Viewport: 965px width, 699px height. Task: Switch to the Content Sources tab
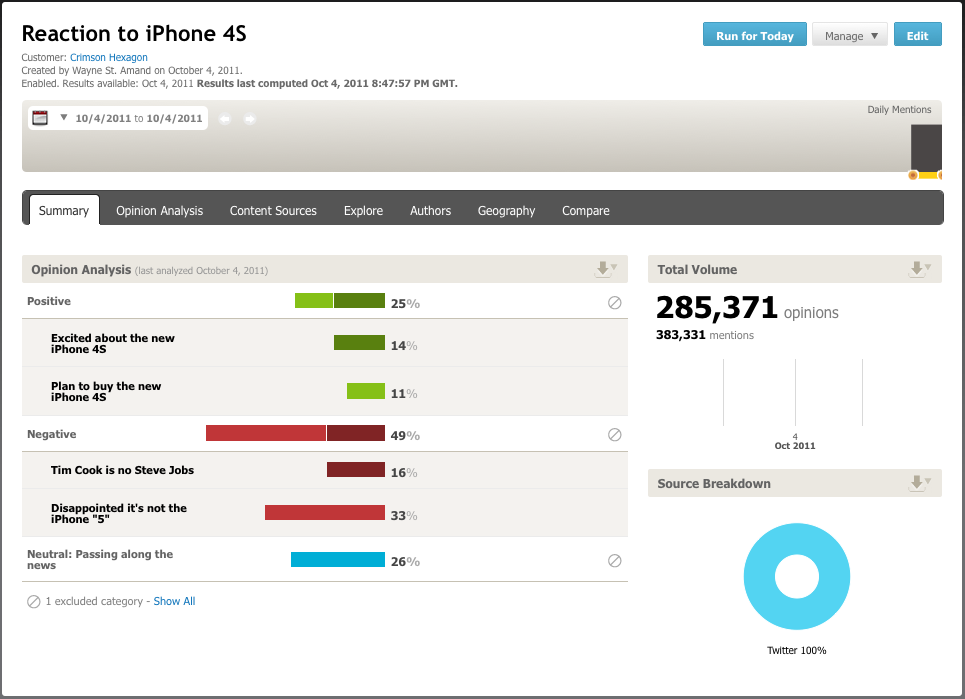(273, 210)
